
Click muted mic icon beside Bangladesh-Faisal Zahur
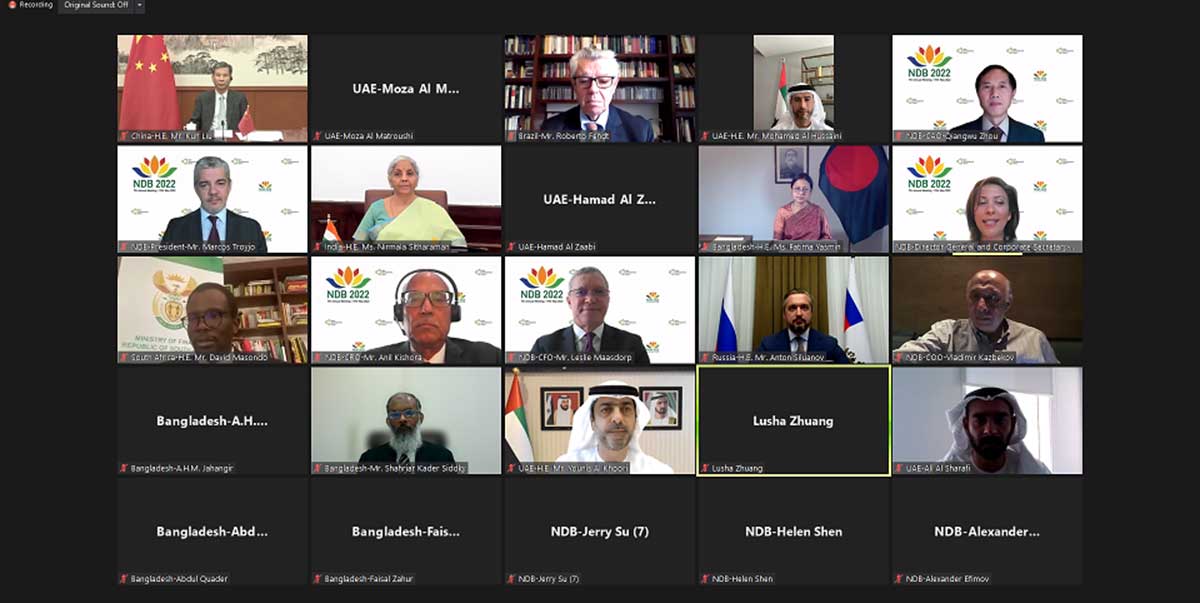tap(318, 579)
